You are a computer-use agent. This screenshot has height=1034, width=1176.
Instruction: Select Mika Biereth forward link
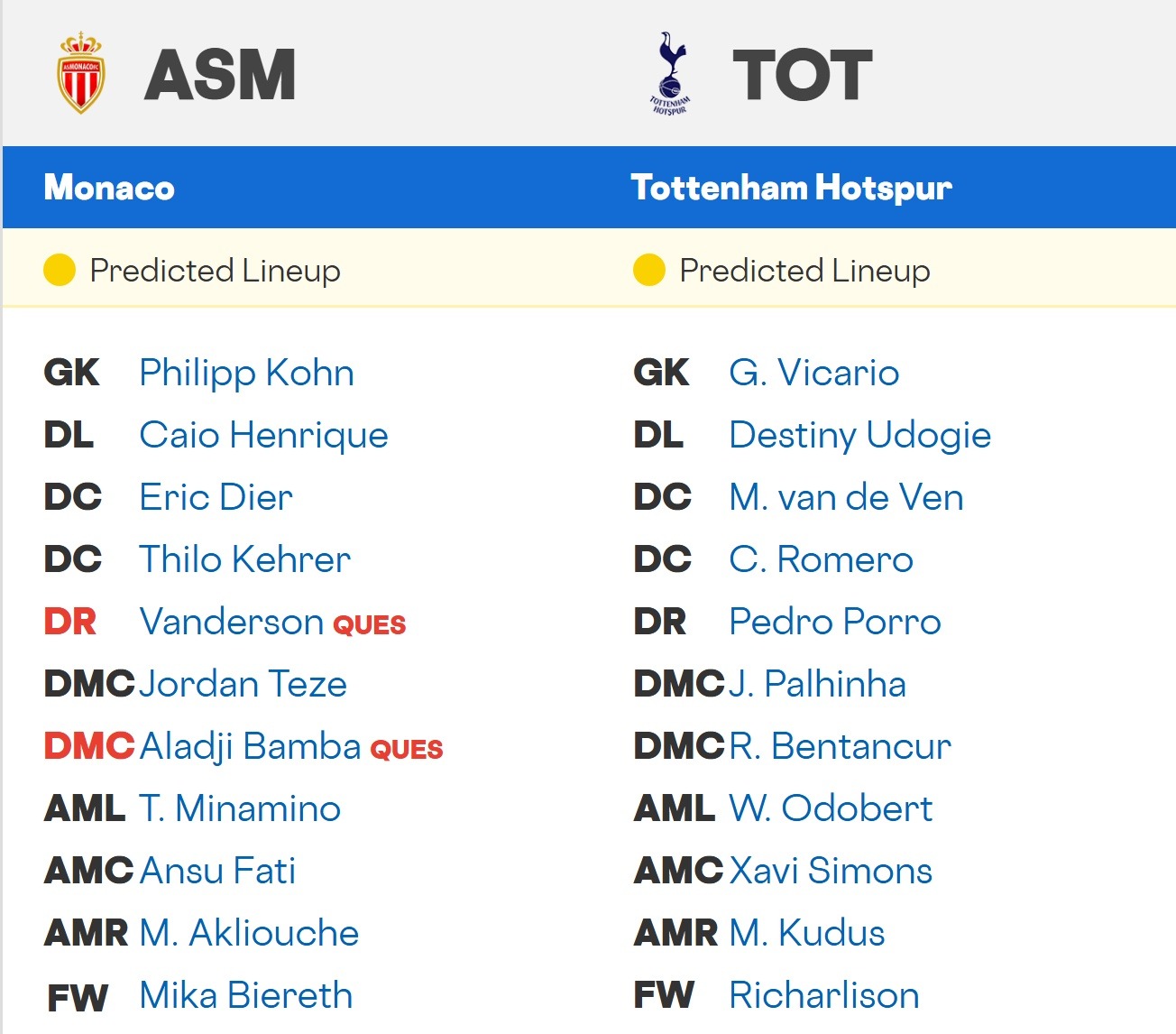coord(245,995)
